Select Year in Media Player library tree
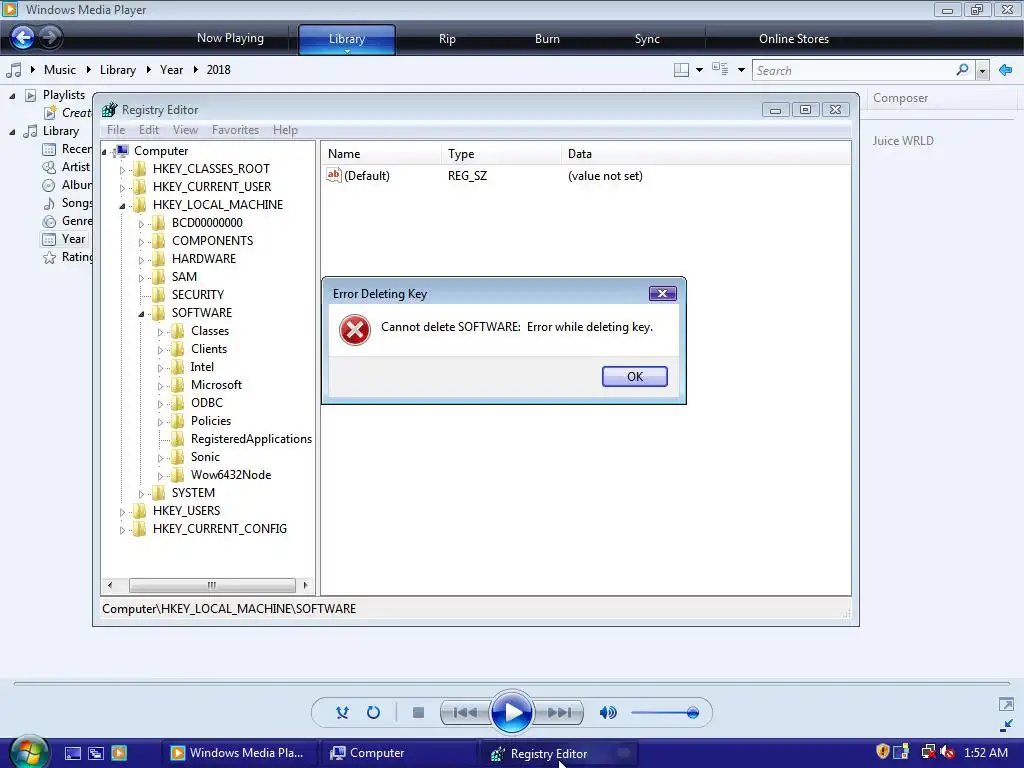 73,239
